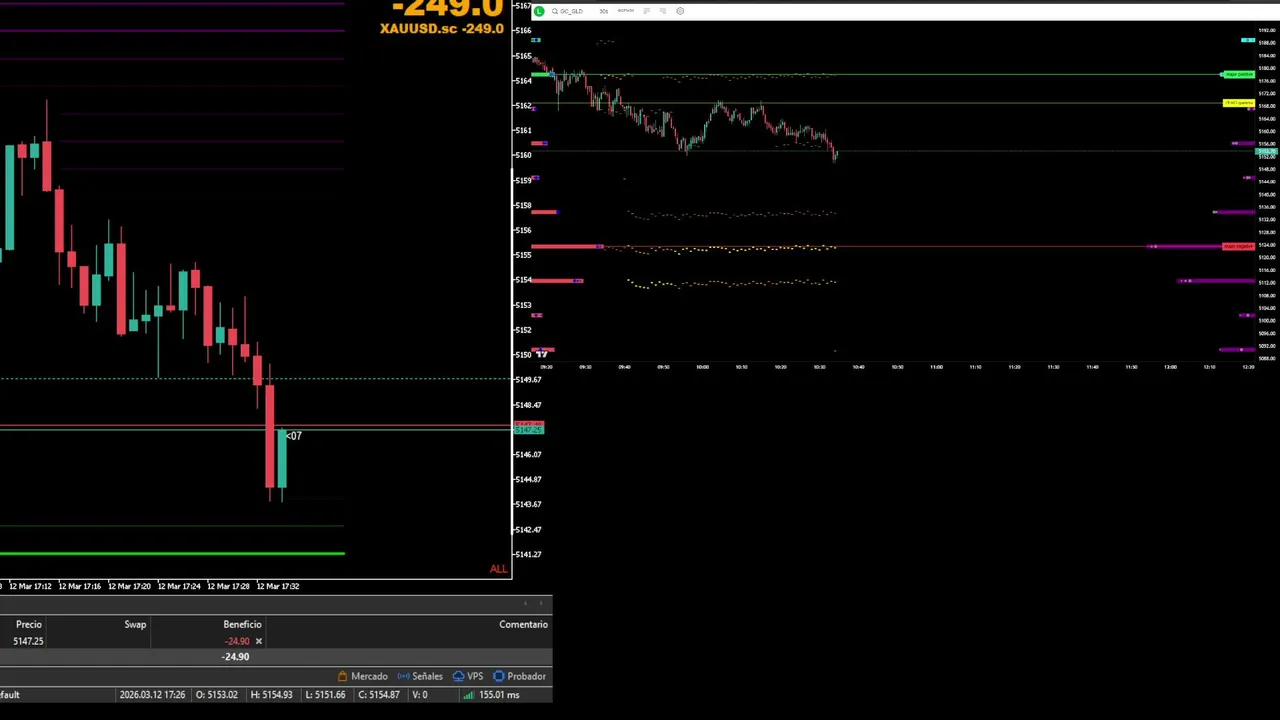Click the 5147.25 price cell
This screenshot has width=1280, height=720.
click(x=28, y=641)
